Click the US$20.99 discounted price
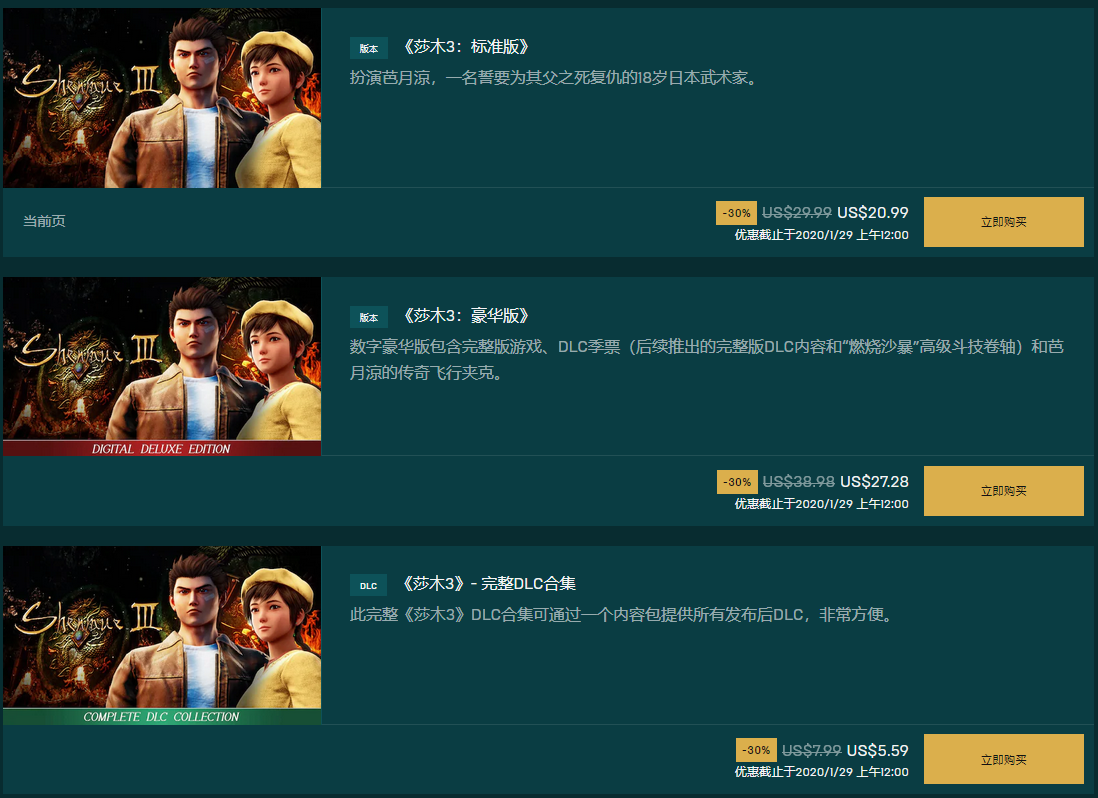The height and width of the screenshot is (798, 1098). click(x=873, y=213)
